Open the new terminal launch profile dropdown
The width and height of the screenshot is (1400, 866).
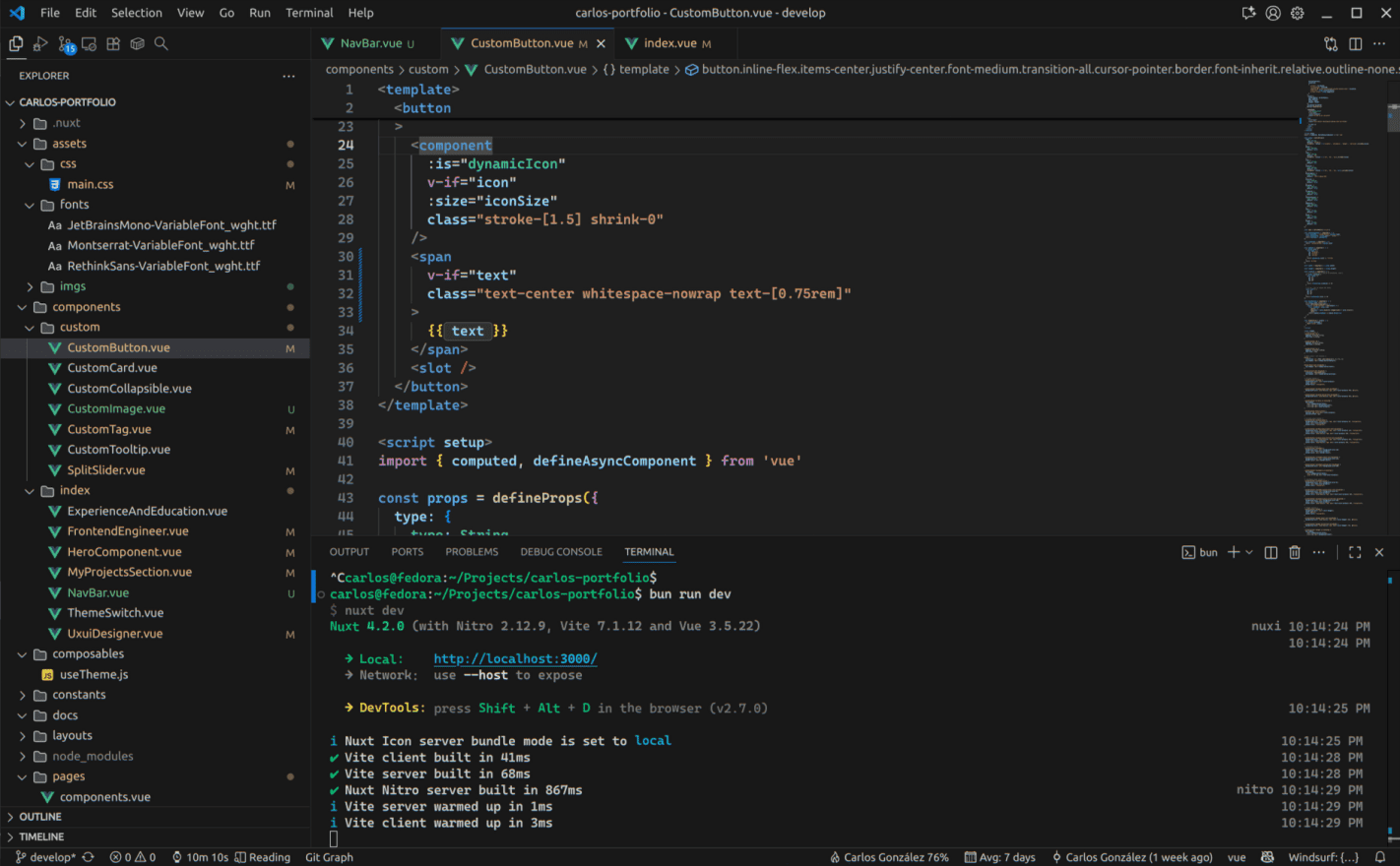pos(1249,553)
